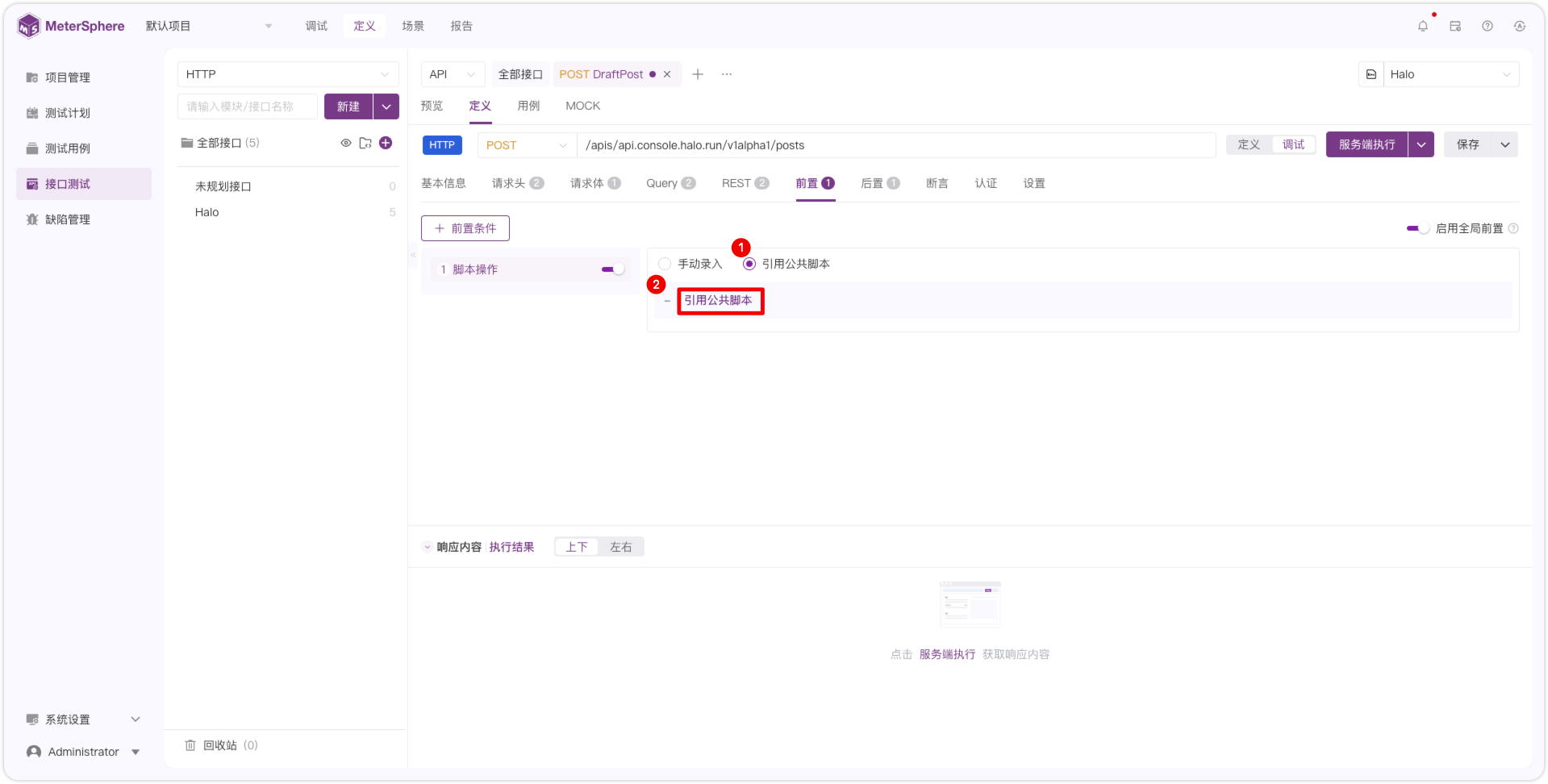This screenshot has width=1548, height=784.
Task: Toggle 启用全局前置 switch
Action: coord(1417,228)
